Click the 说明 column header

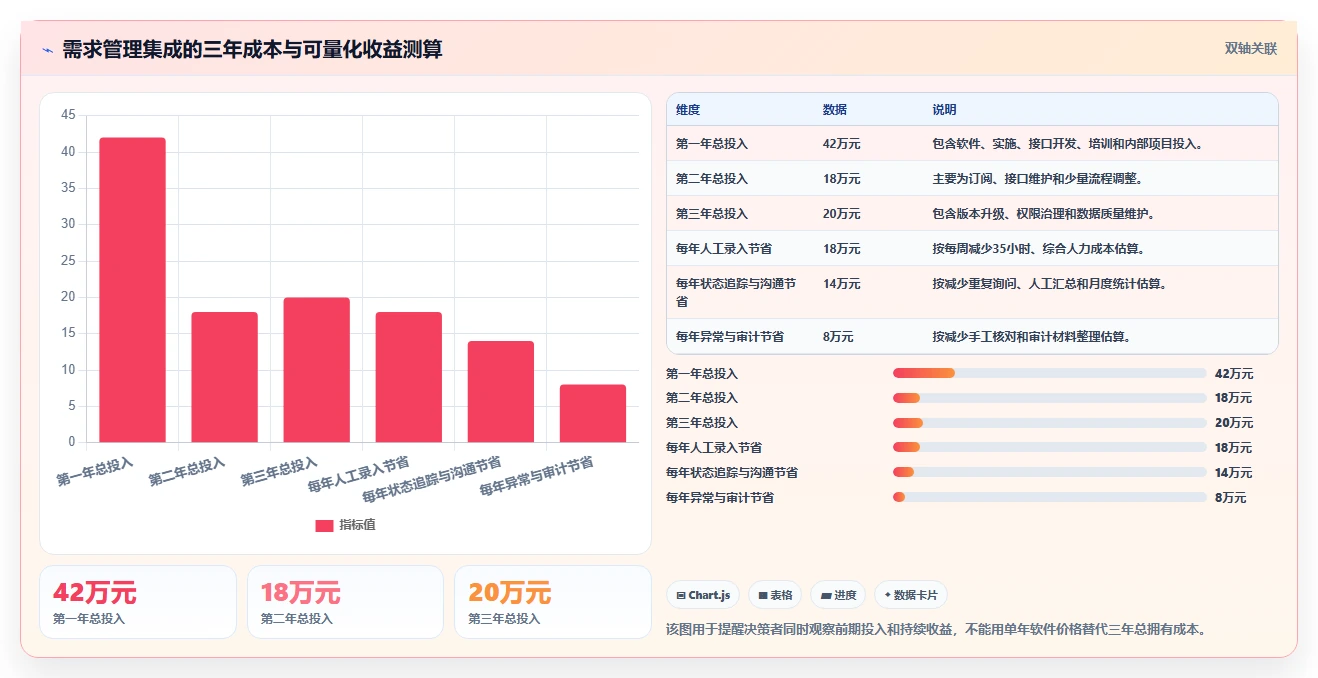click(x=945, y=109)
